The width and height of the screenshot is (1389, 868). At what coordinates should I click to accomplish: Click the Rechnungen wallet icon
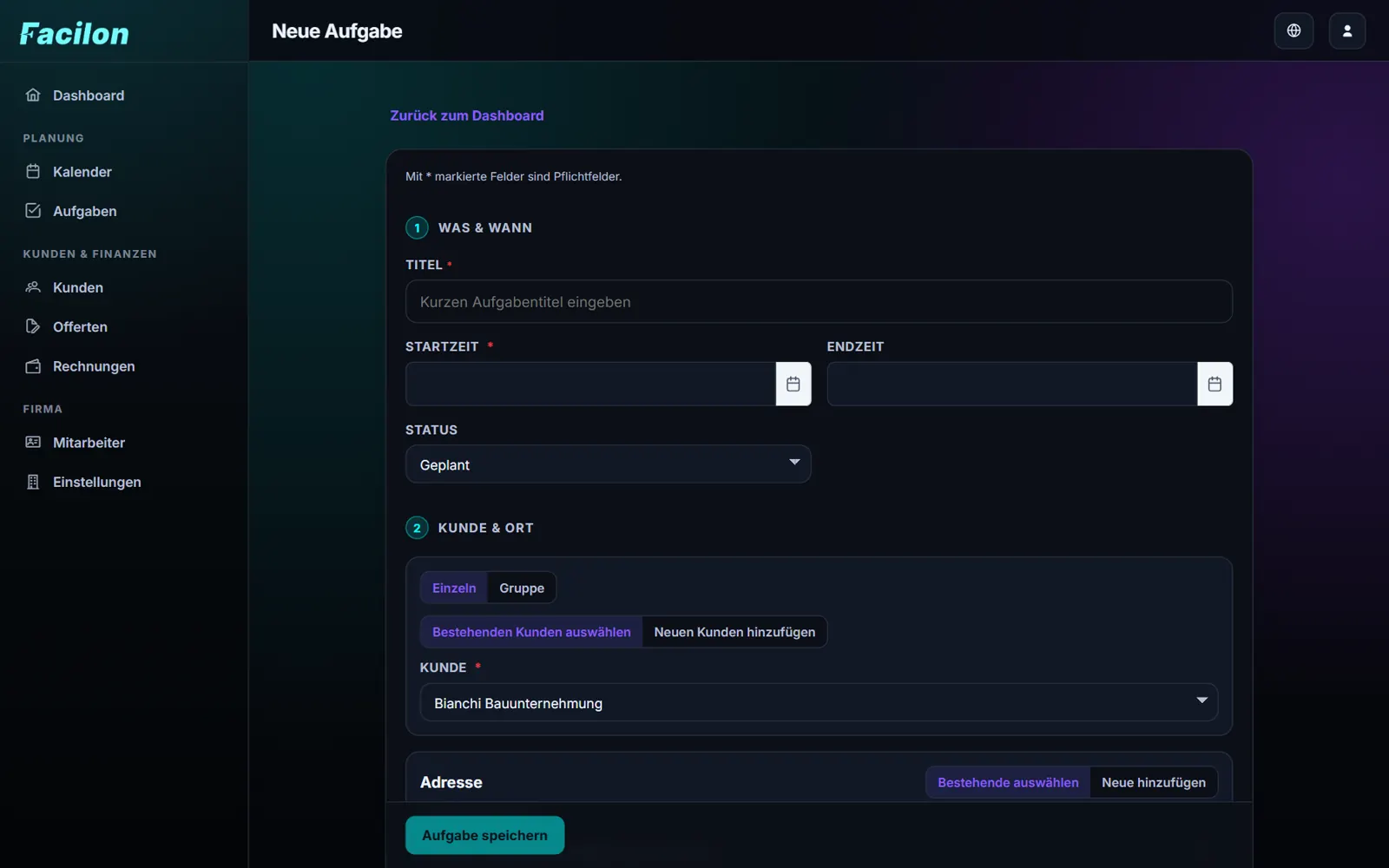[x=33, y=365]
